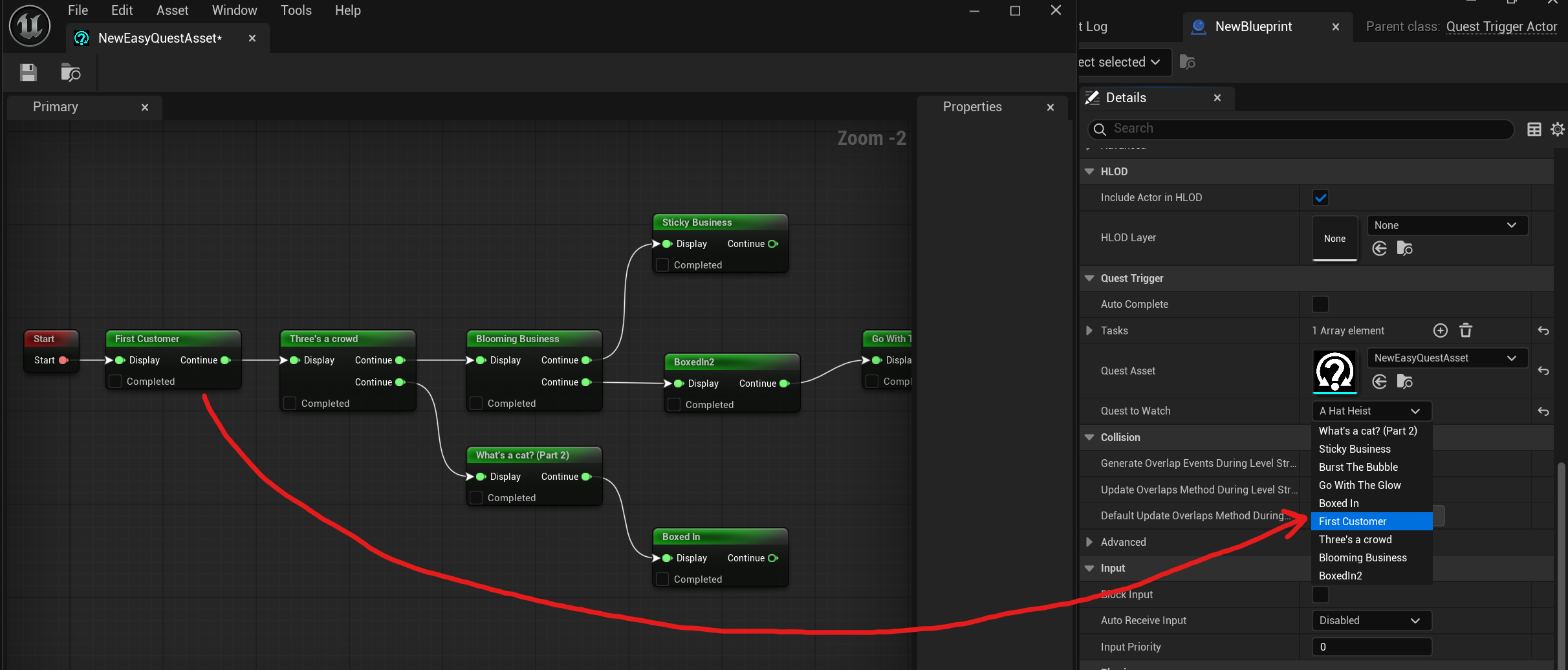Open the property matrix view icon
1568x670 pixels.
(x=1534, y=129)
